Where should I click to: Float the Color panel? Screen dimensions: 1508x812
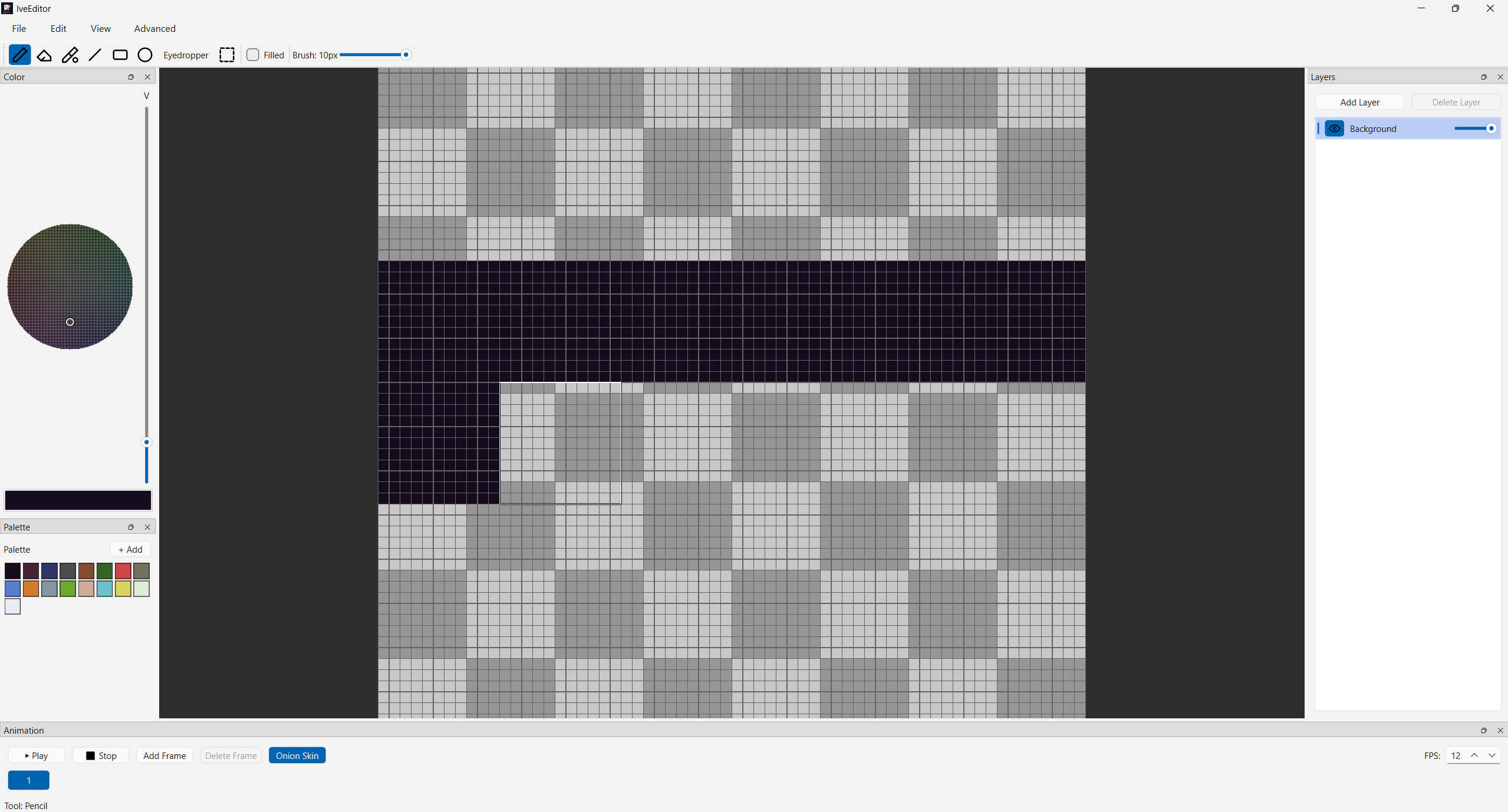tap(131, 77)
